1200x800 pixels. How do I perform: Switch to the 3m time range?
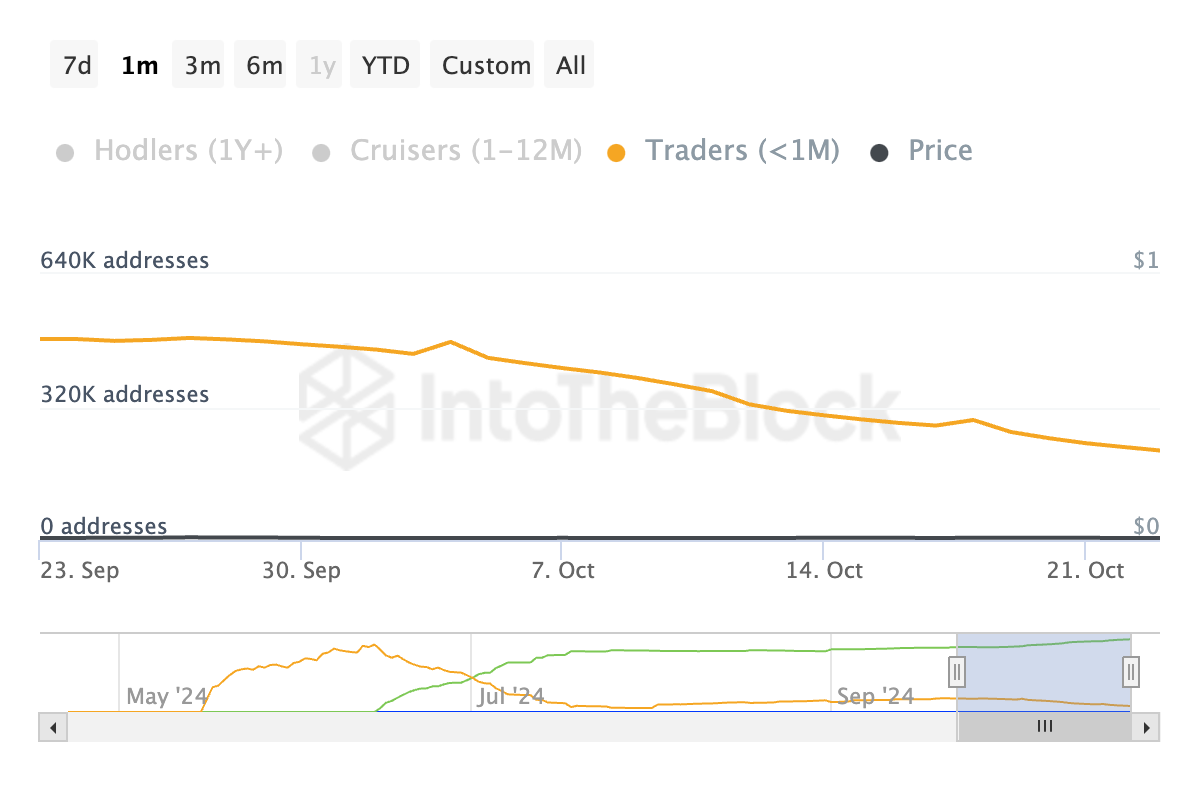202,66
